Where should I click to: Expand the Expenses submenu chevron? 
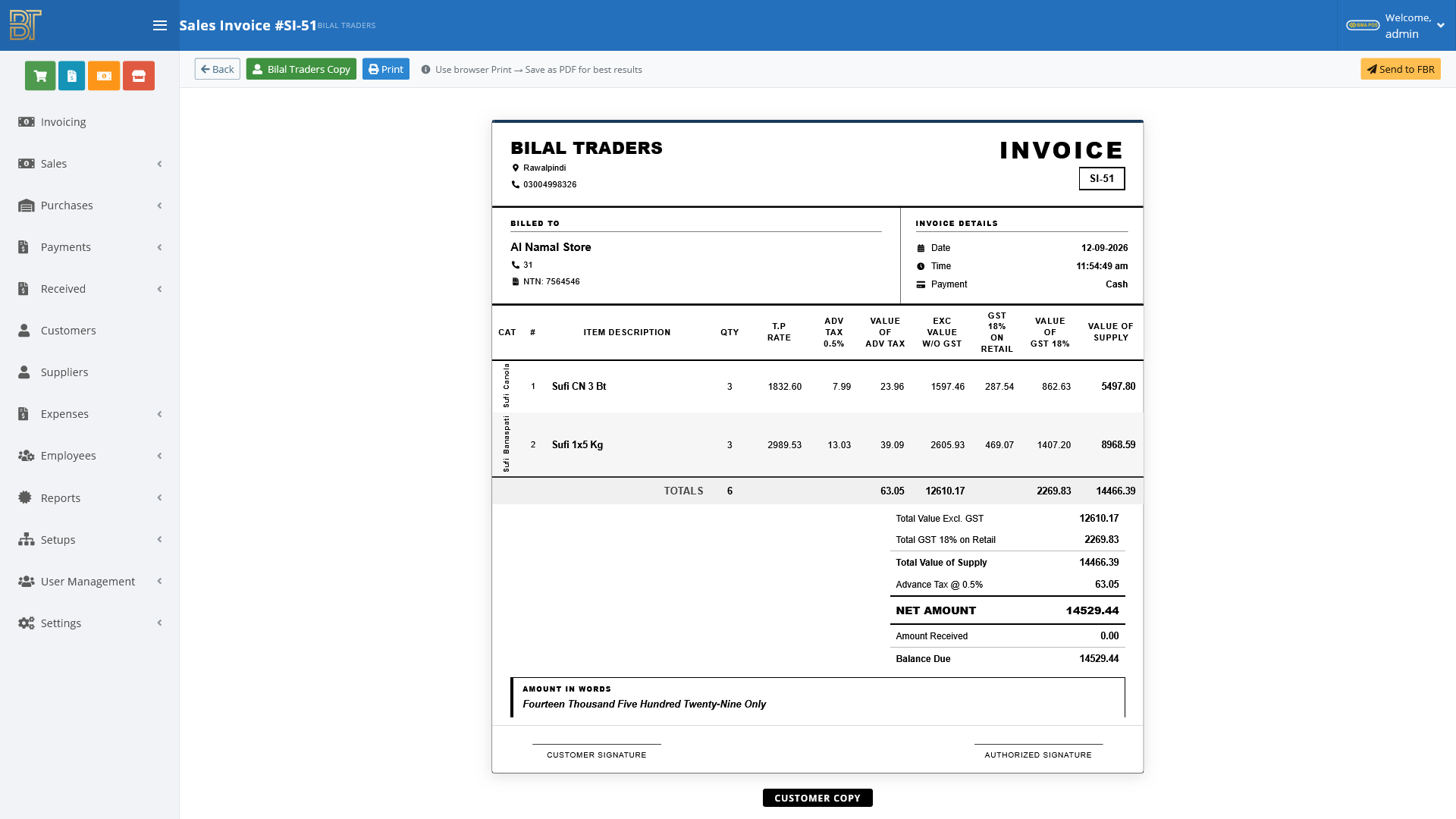(x=159, y=414)
